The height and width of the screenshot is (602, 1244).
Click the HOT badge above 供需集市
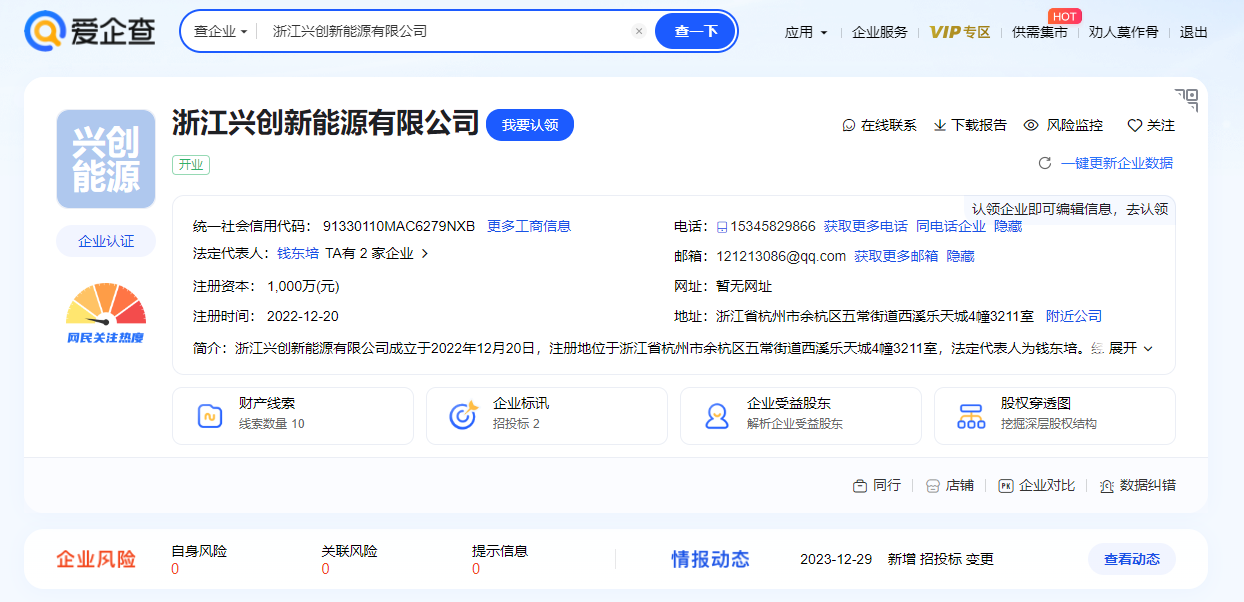coord(1065,16)
